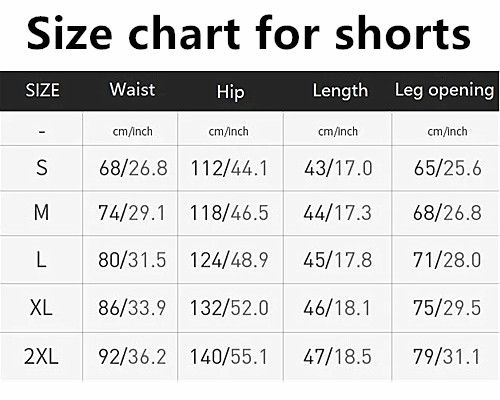Click waist value 68/26.8
Image resolution: width=500 pixels, height=400 pixels.
click(133, 168)
